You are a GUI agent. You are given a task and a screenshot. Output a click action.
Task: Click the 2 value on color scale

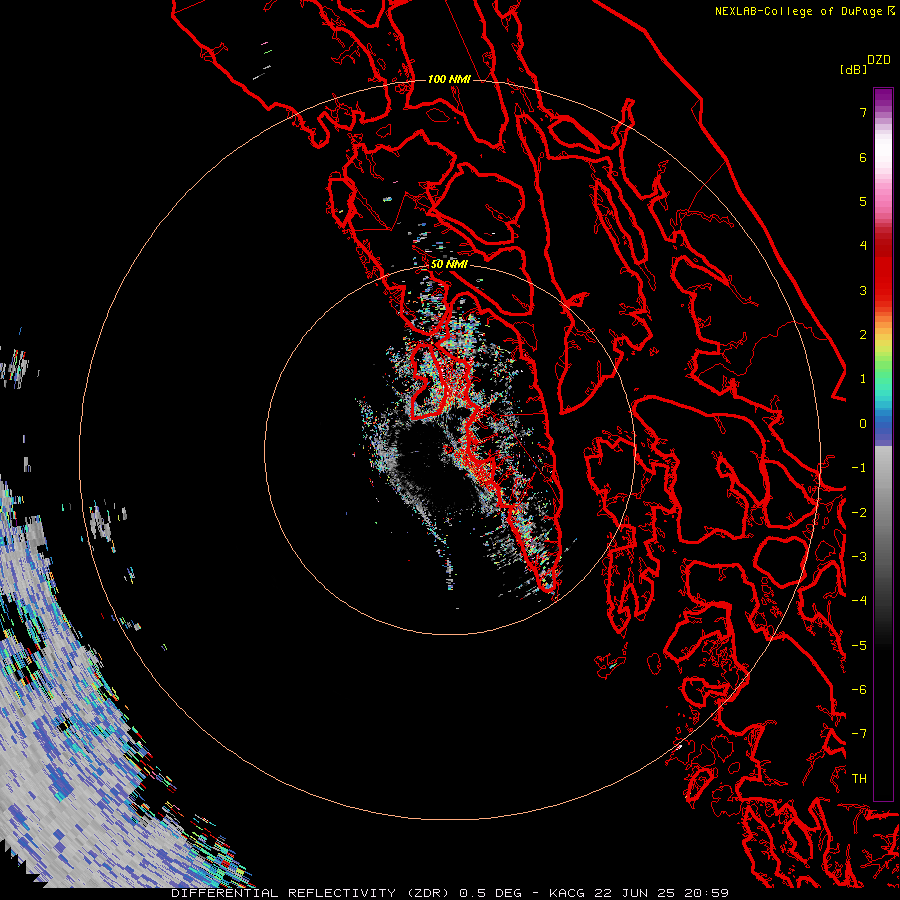[x=863, y=335]
